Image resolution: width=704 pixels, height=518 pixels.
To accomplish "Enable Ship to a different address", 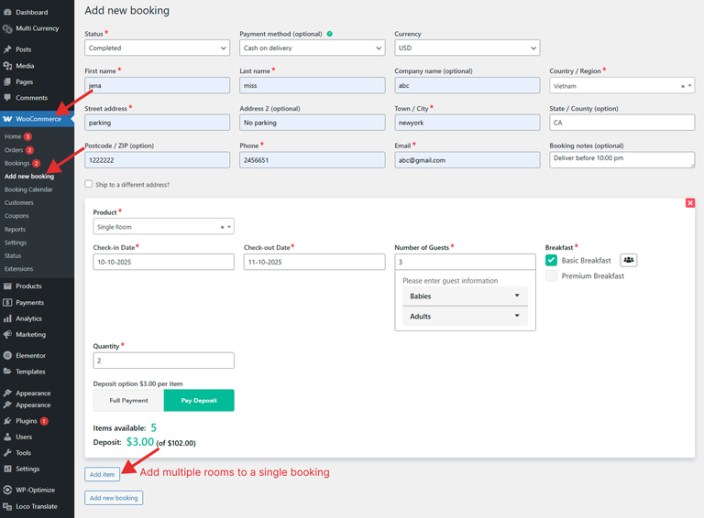I will click(x=89, y=184).
